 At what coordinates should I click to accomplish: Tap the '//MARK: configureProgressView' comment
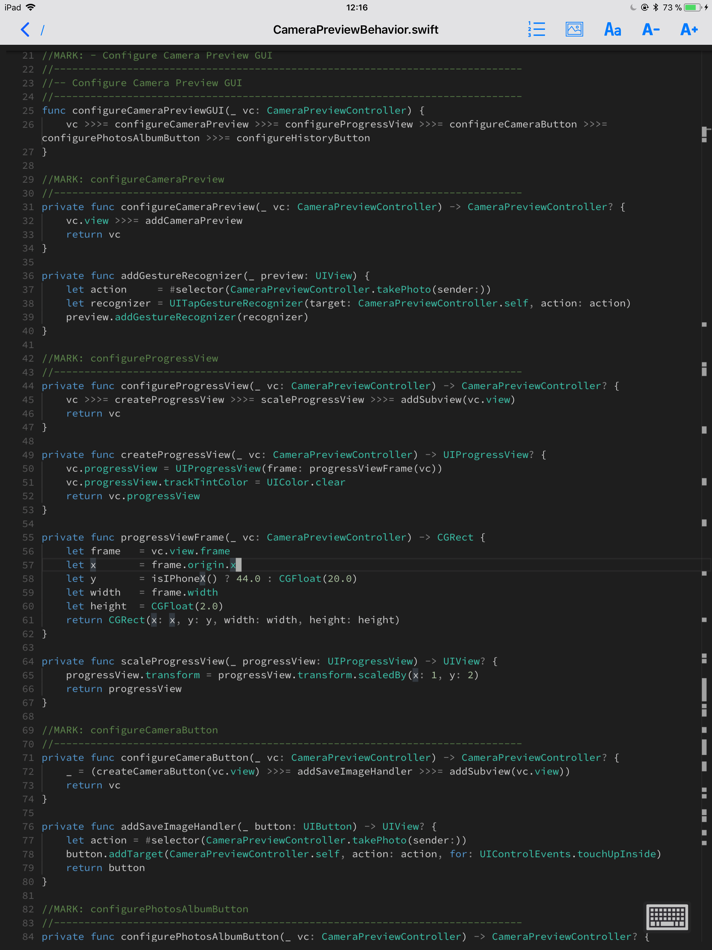130,358
